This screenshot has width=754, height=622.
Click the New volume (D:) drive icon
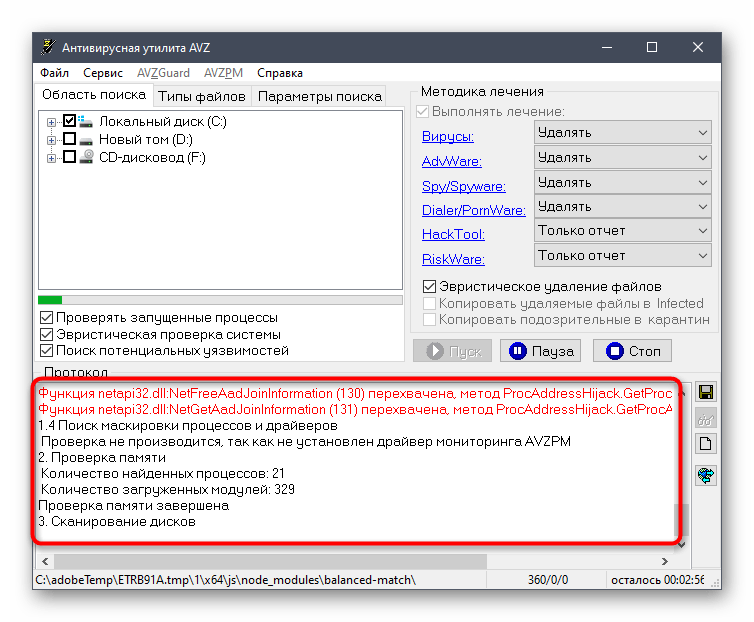86,140
